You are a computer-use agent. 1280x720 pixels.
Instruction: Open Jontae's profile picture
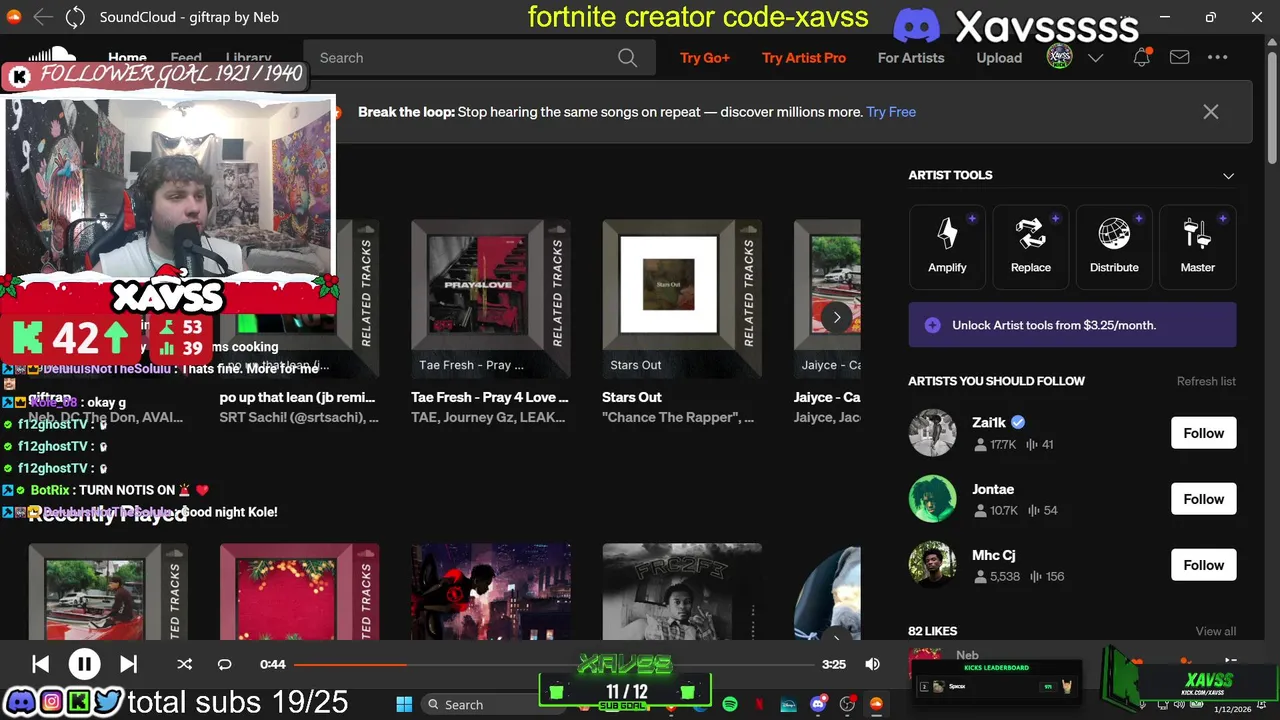[x=932, y=499]
